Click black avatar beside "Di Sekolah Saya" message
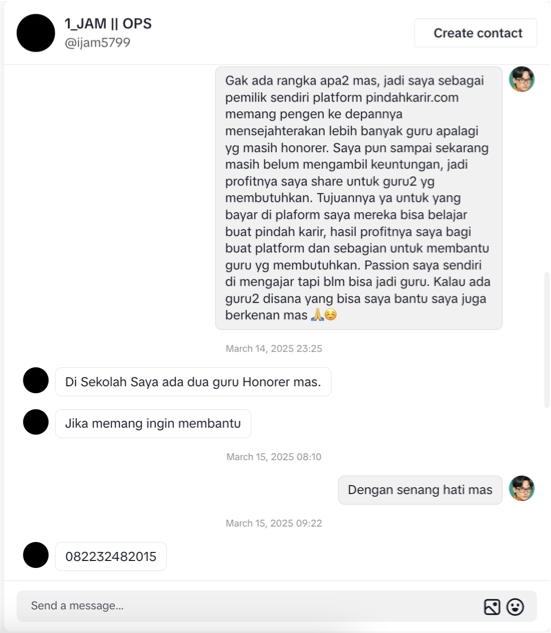The width and height of the screenshot is (551, 633). (x=36, y=380)
